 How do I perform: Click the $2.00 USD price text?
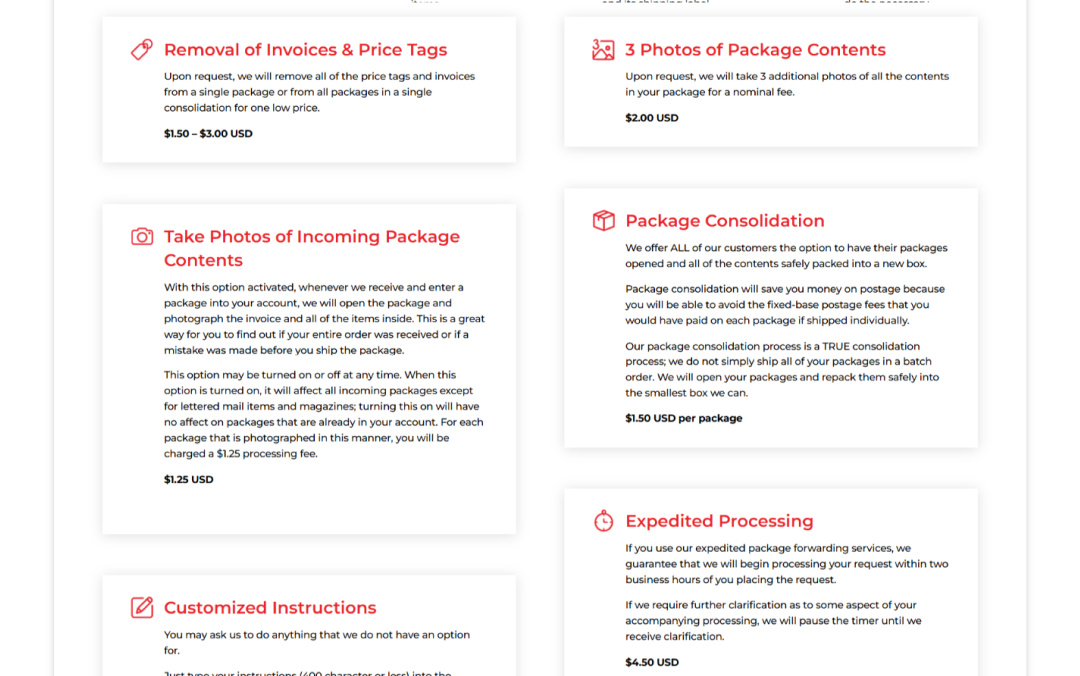coord(652,118)
